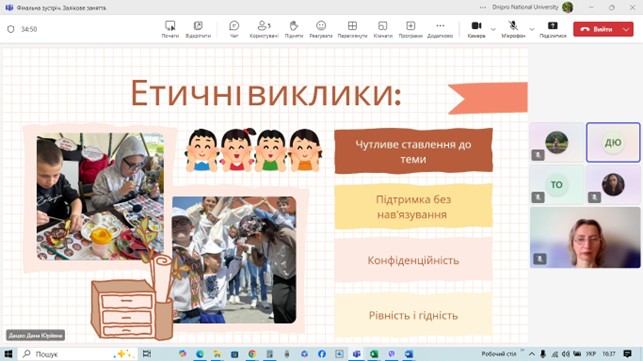
Task: Show the participants list (Користувачі)
Action: pyautogui.click(x=264, y=29)
